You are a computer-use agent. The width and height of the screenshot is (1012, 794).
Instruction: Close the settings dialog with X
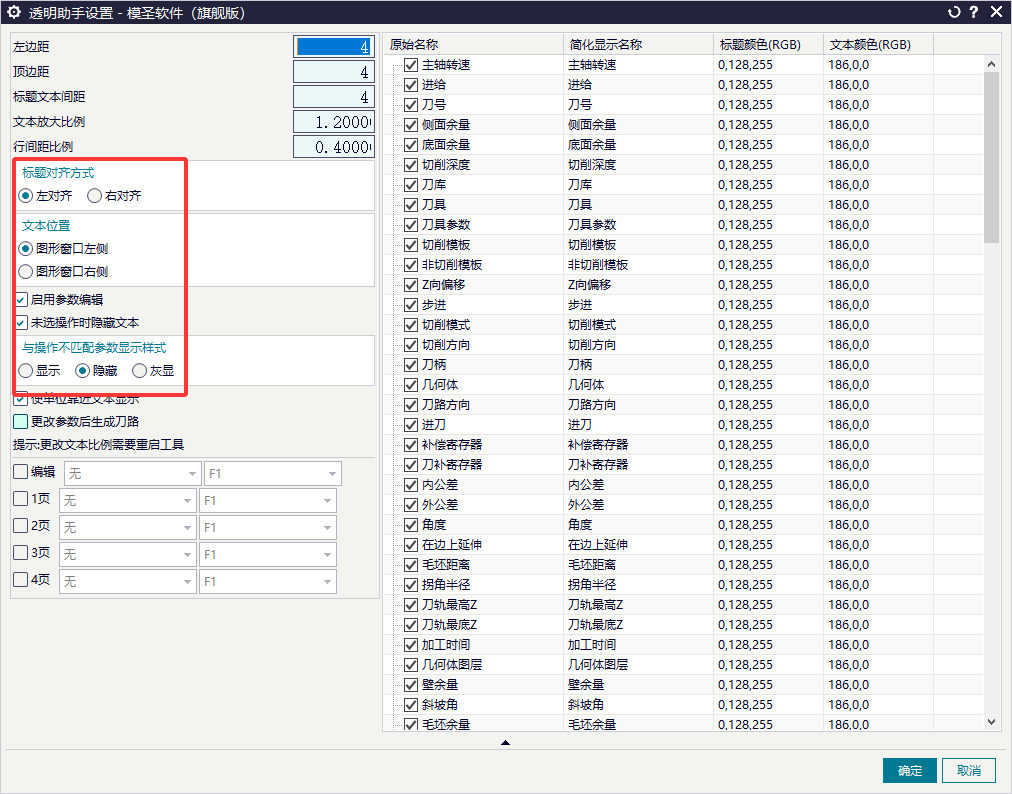click(x=997, y=12)
